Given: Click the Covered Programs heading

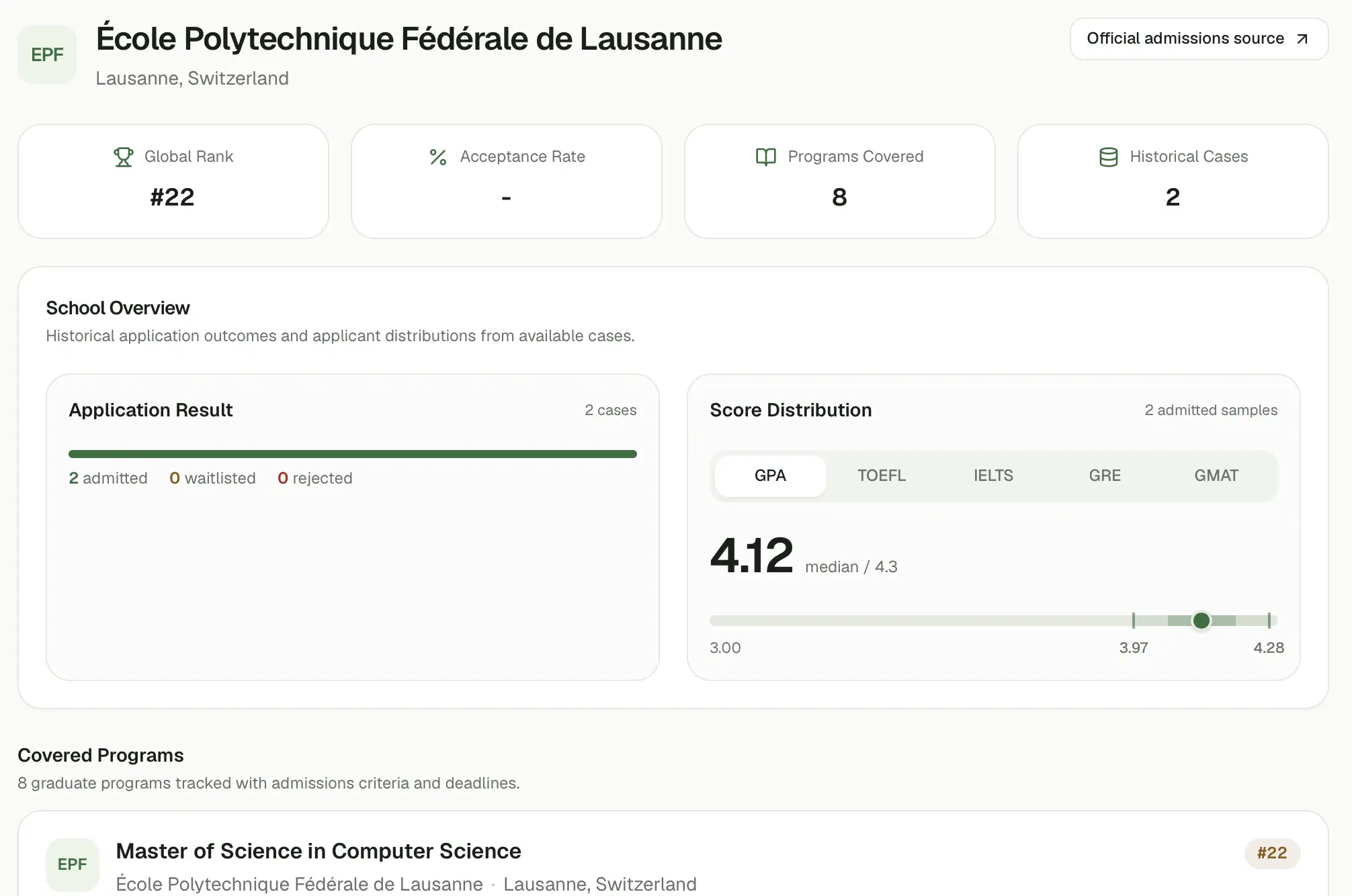Looking at the screenshot, I should coord(101,756).
